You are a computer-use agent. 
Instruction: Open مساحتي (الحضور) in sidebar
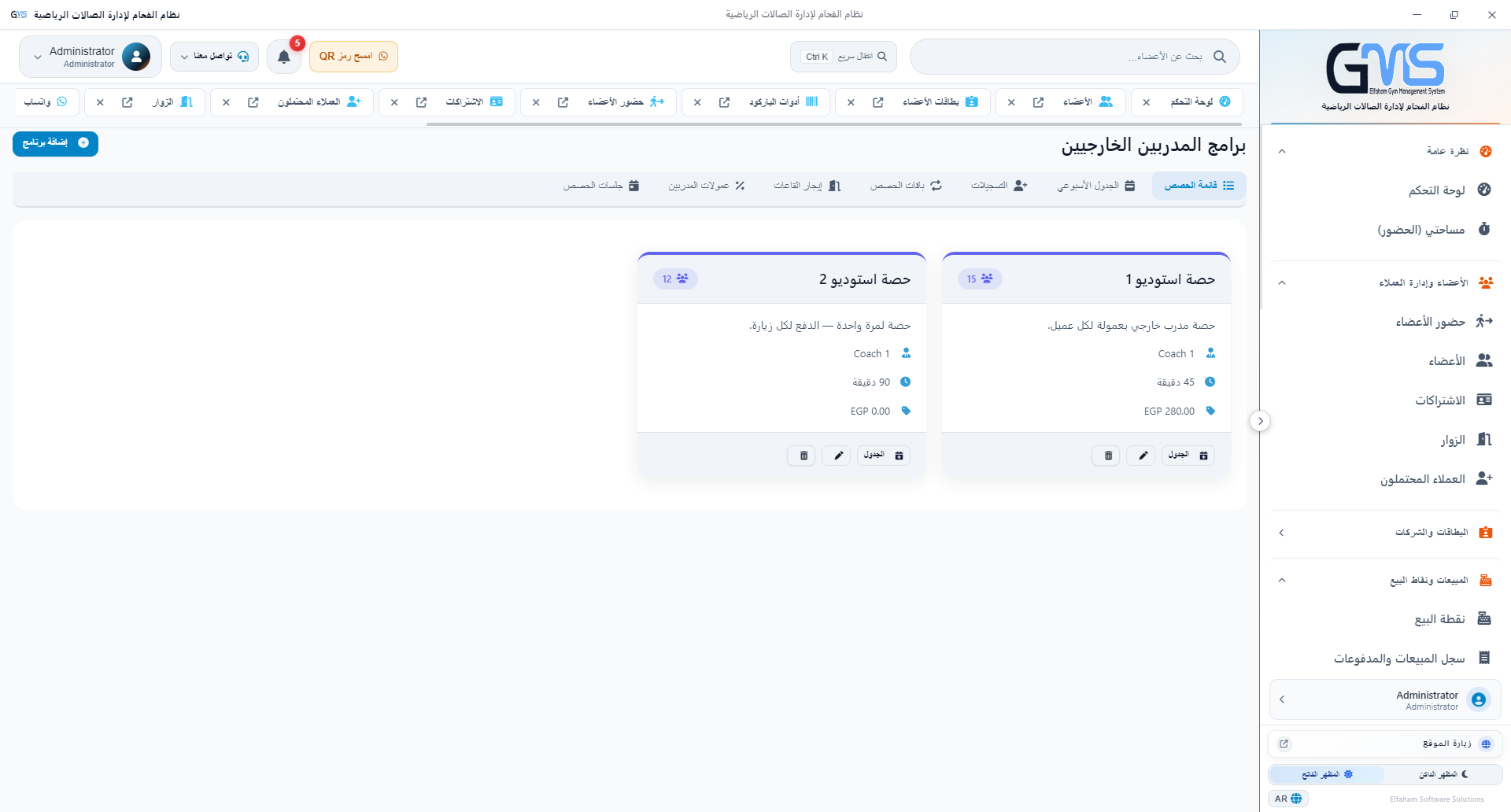tap(1385, 229)
